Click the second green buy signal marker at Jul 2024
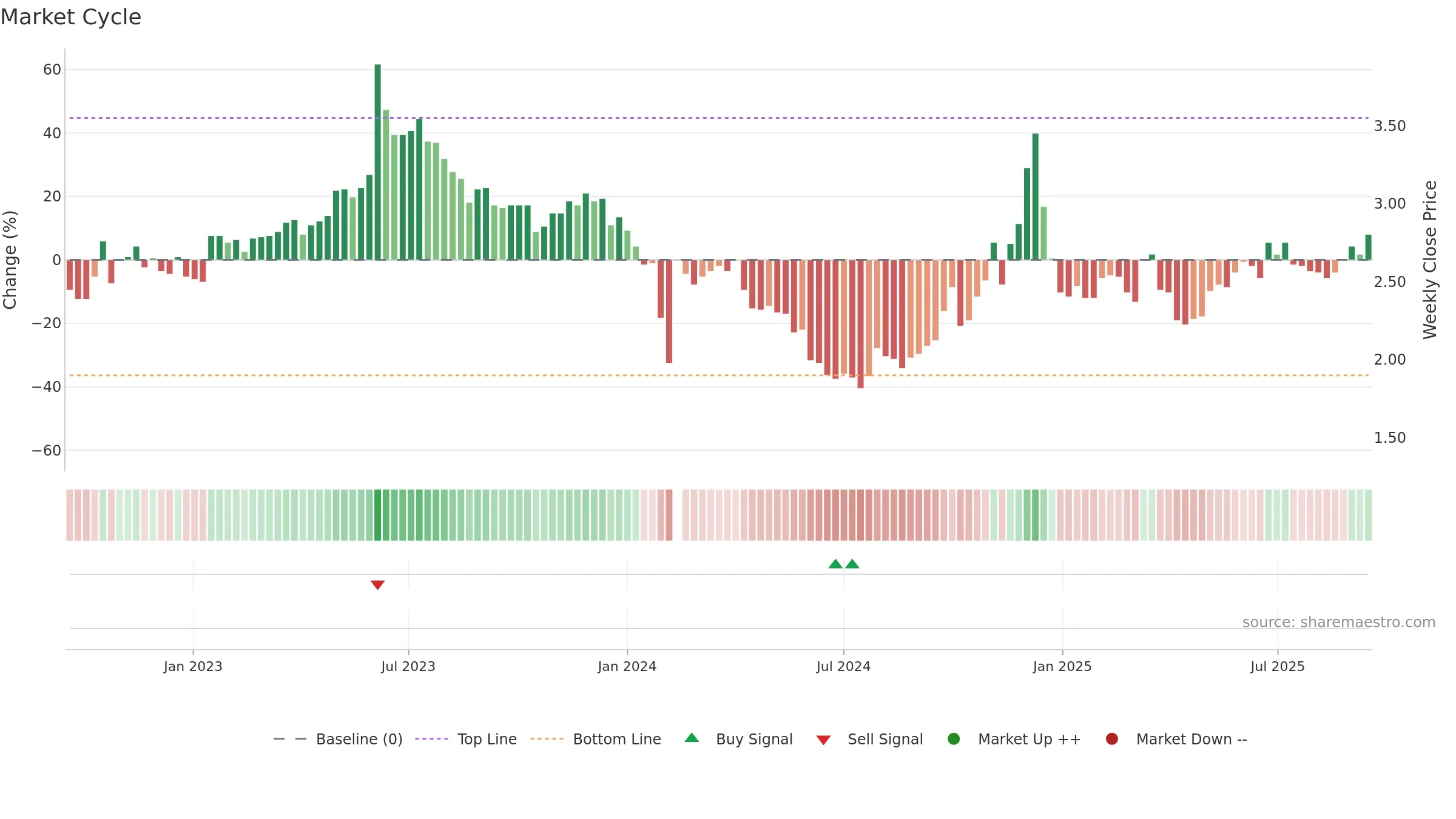1456x819 pixels. point(852,564)
